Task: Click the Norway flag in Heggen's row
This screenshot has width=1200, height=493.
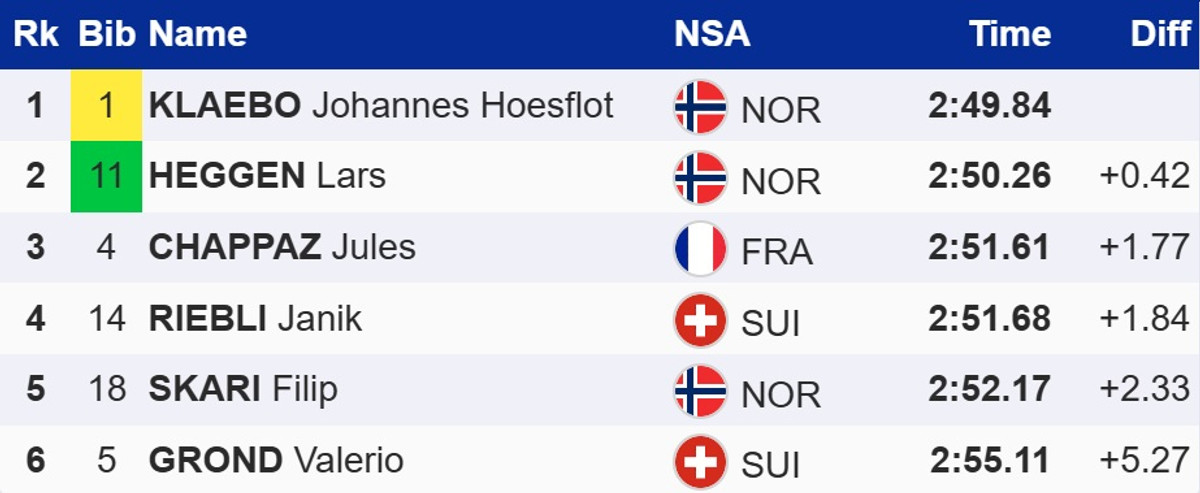Action: pos(700,177)
